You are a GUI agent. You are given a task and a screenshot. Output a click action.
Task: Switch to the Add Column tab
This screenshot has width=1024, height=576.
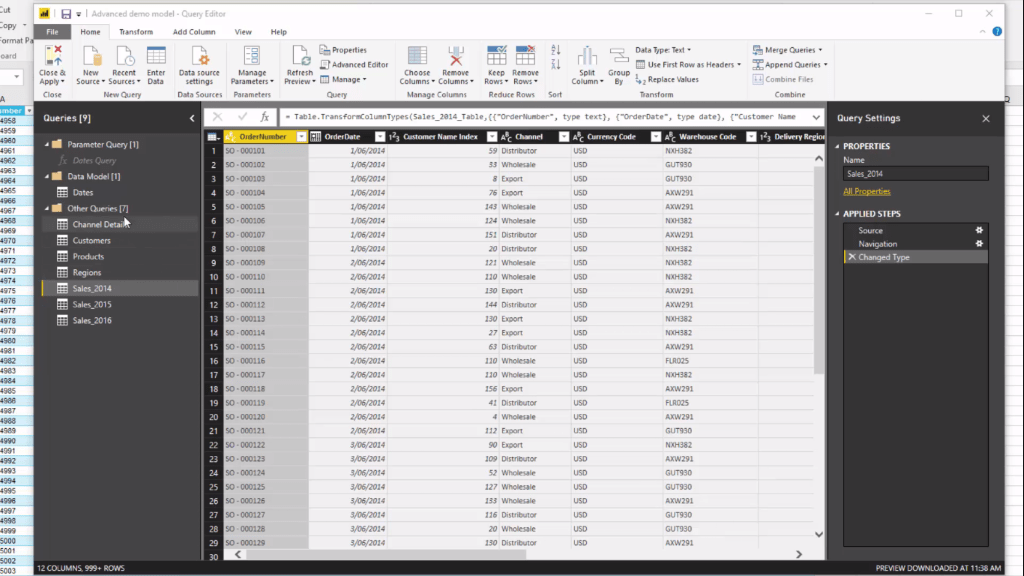tap(194, 31)
